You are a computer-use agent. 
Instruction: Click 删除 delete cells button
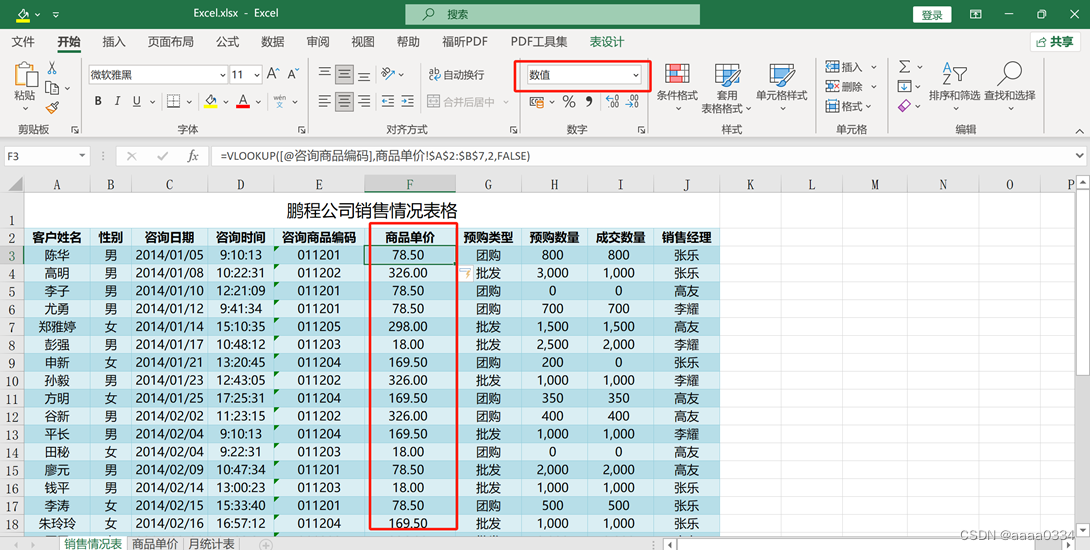point(851,86)
